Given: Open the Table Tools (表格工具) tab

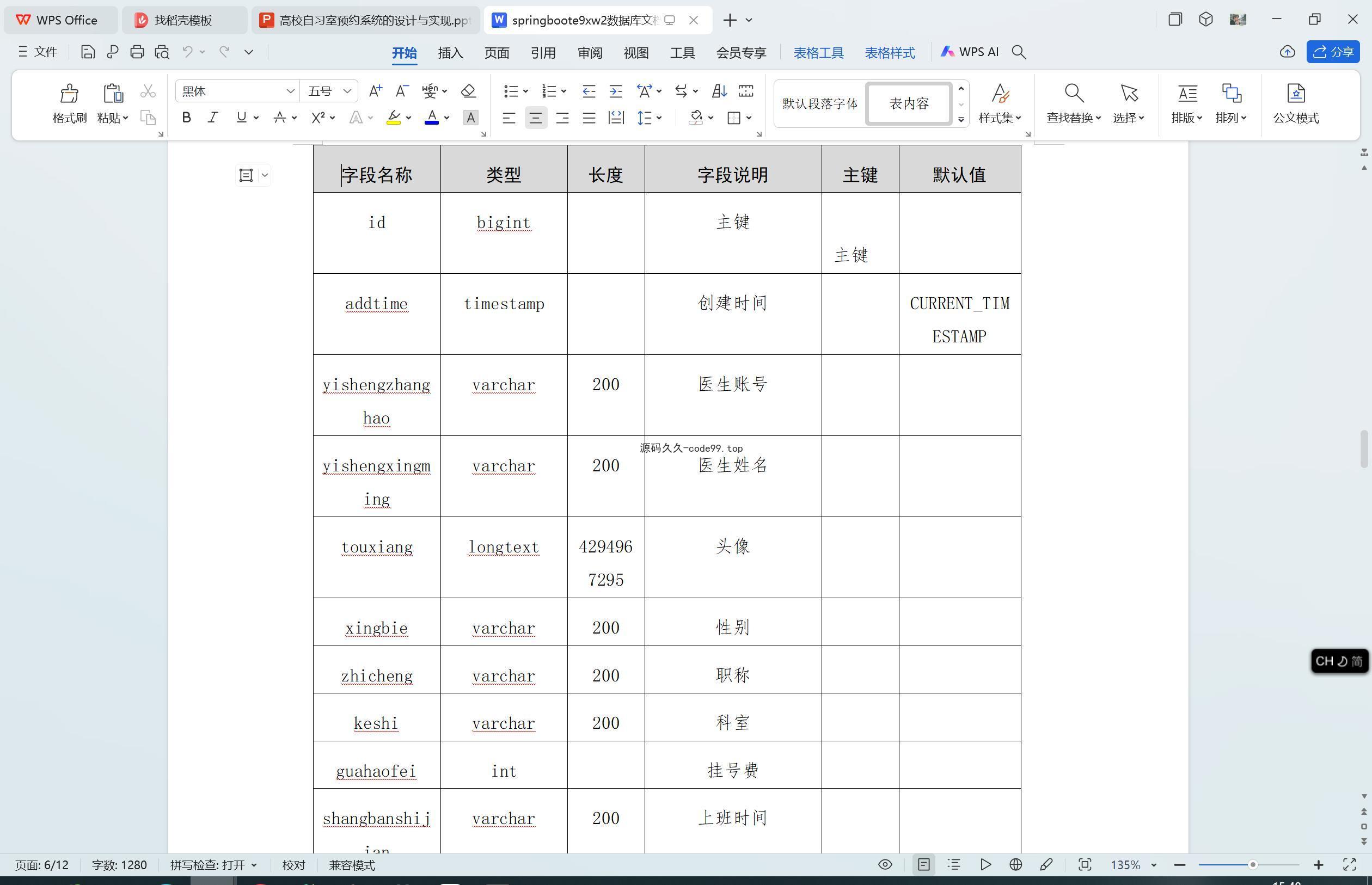Looking at the screenshot, I should click(818, 53).
